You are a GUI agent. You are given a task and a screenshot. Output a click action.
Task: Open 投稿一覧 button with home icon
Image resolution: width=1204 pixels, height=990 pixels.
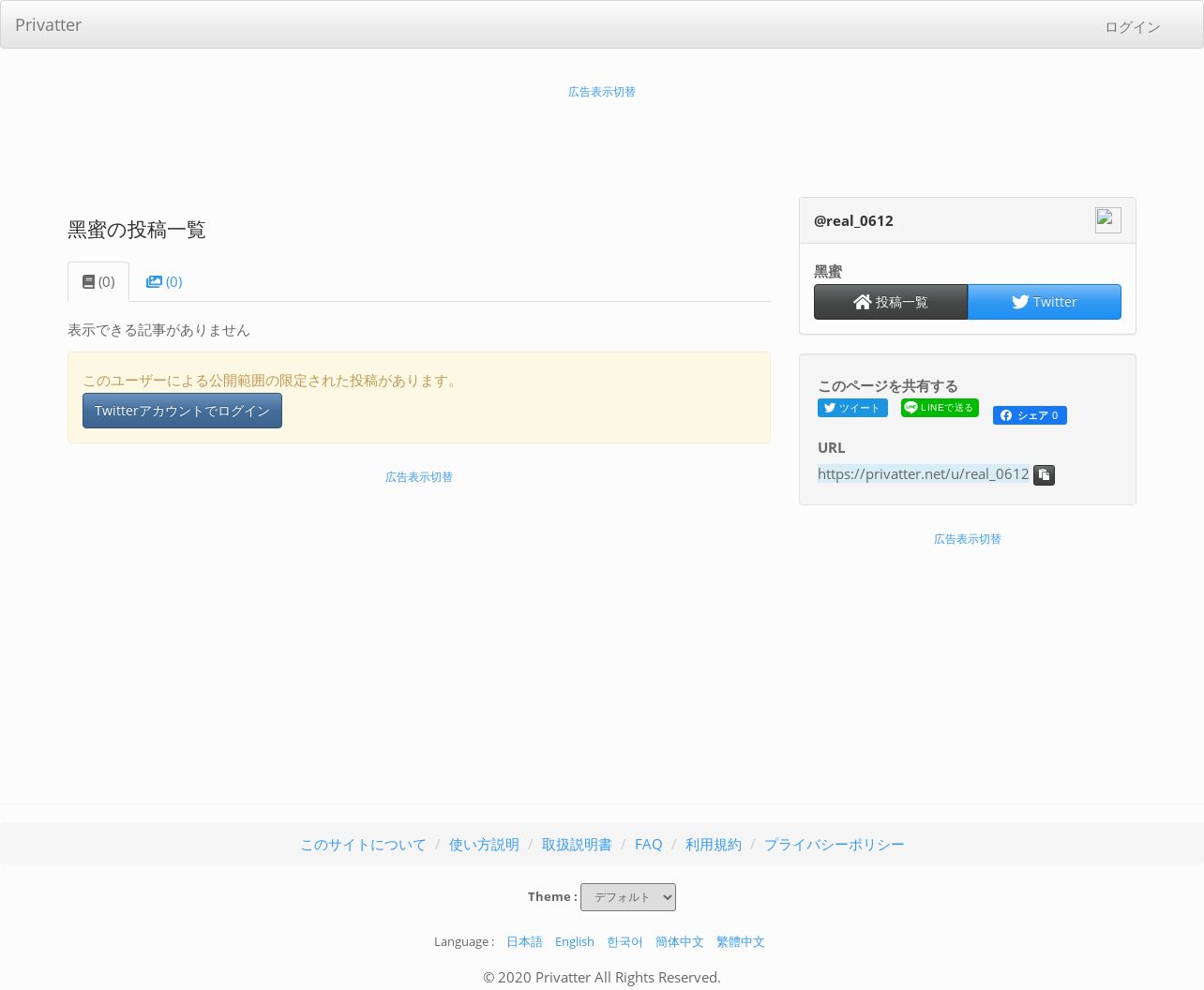[x=891, y=302]
